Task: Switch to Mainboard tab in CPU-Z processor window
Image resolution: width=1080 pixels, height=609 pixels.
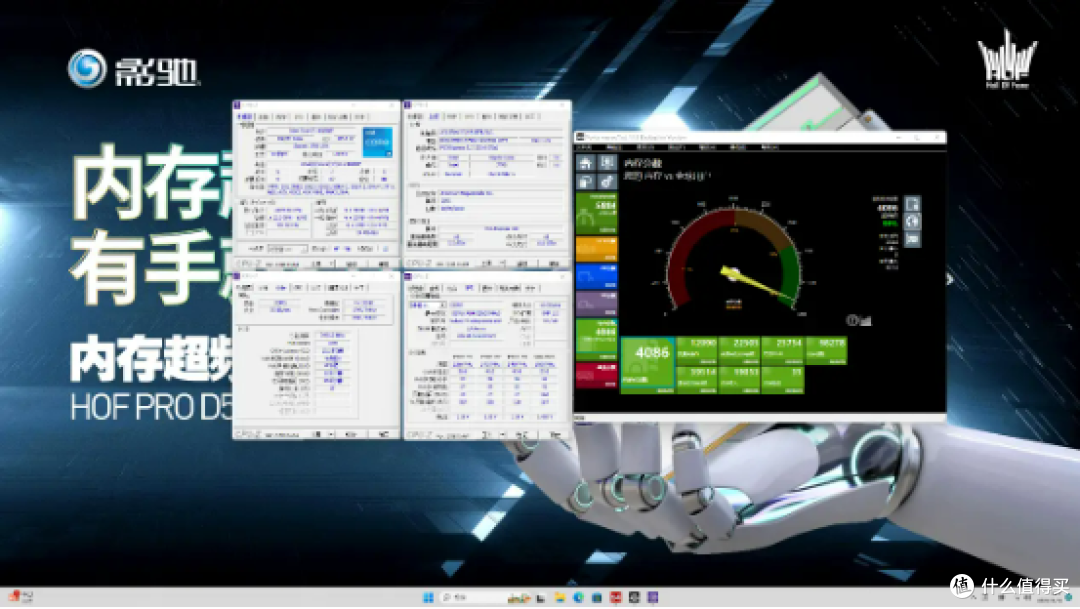Action: pyautogui.click(x=263, y=117)
